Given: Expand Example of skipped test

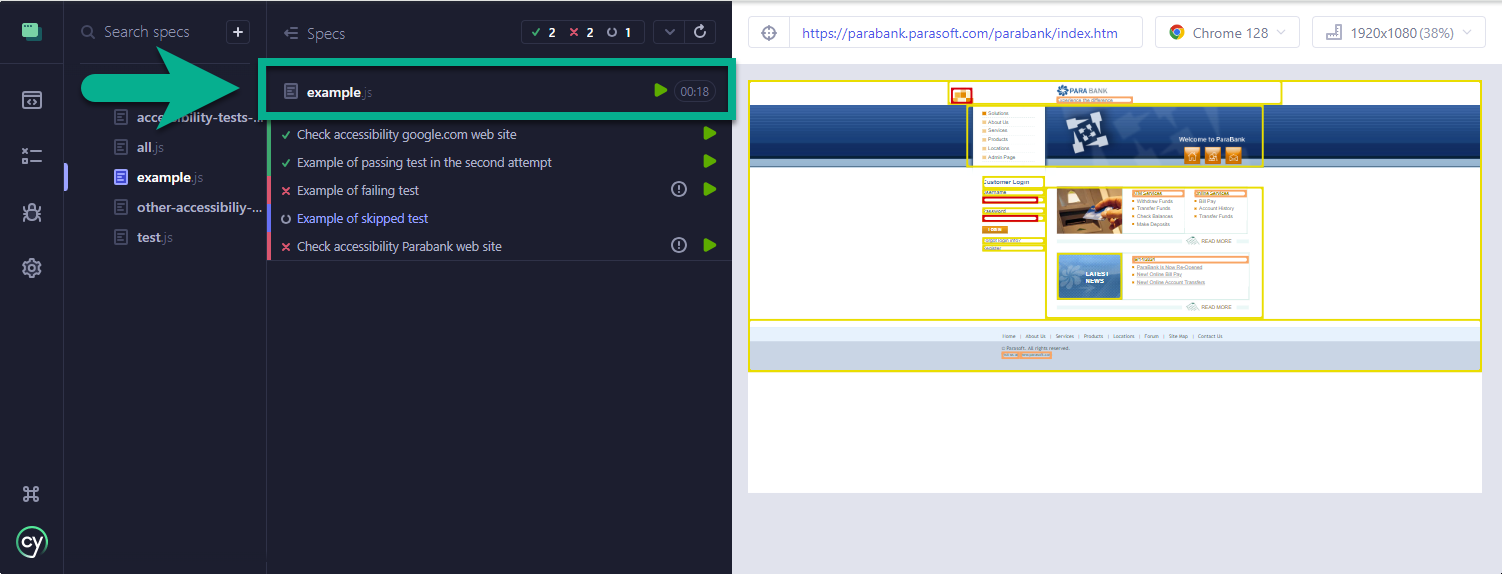Looking at the screenshot, I should pos(362,218).
